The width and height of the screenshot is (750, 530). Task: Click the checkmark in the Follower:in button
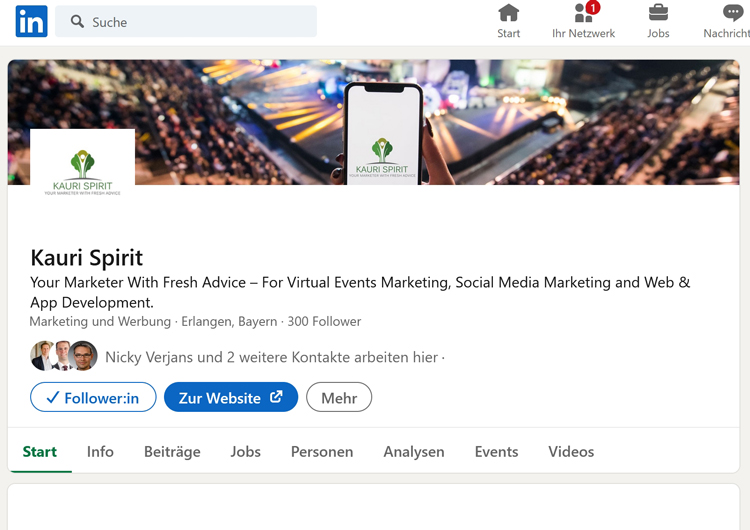[x=53, y=397]
